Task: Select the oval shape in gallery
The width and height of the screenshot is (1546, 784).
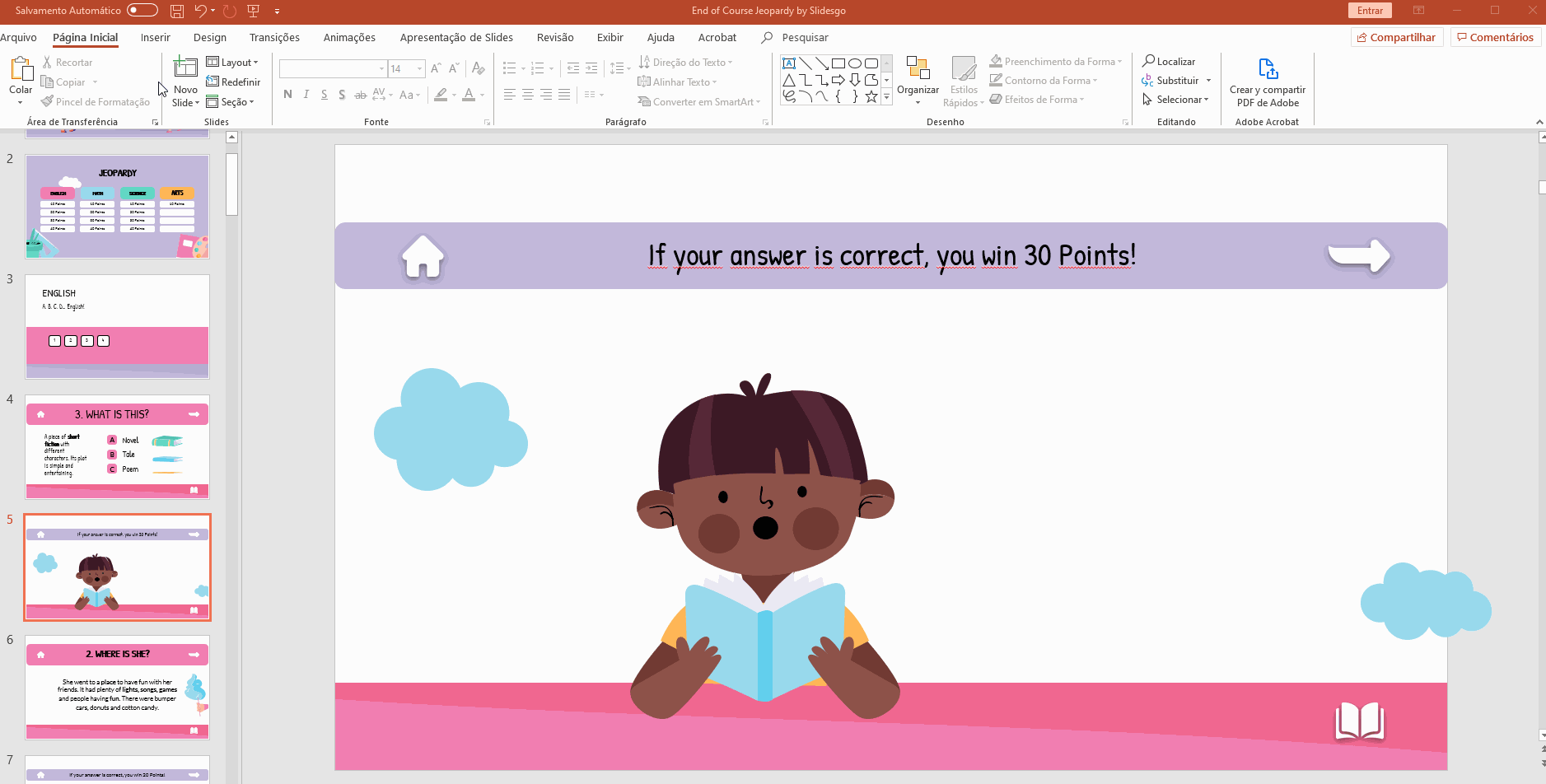Action: point(855,63)
